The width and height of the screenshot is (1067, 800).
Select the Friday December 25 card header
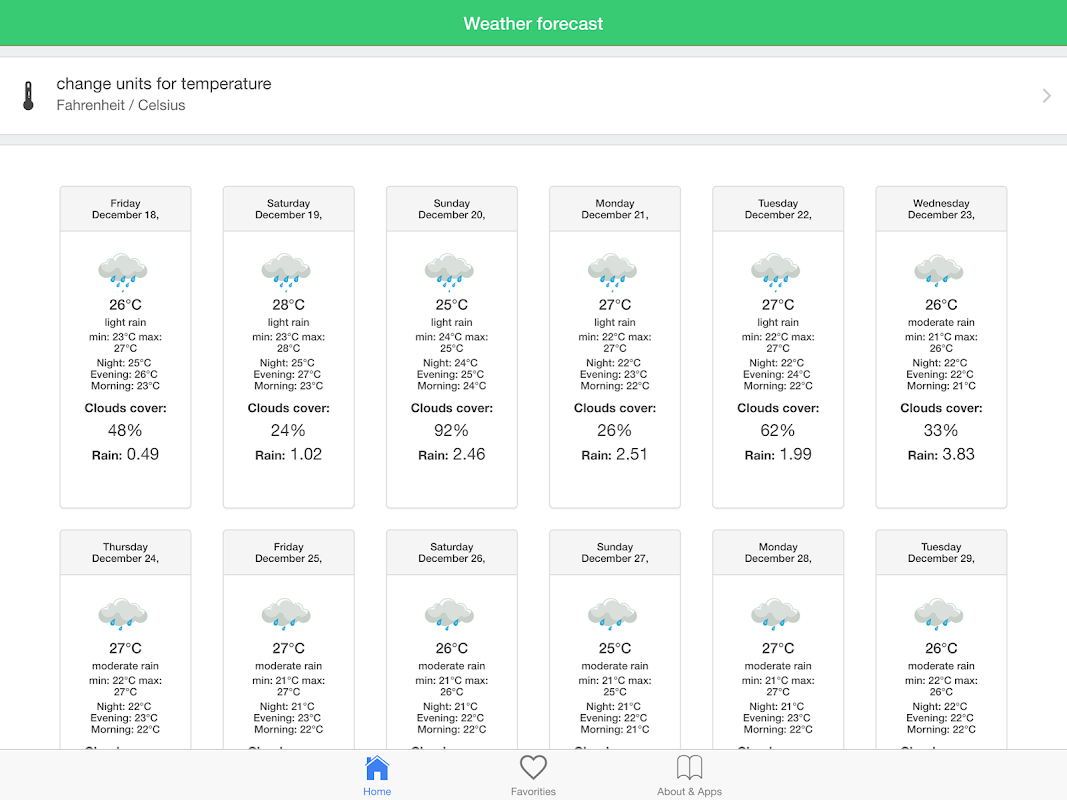289,552
